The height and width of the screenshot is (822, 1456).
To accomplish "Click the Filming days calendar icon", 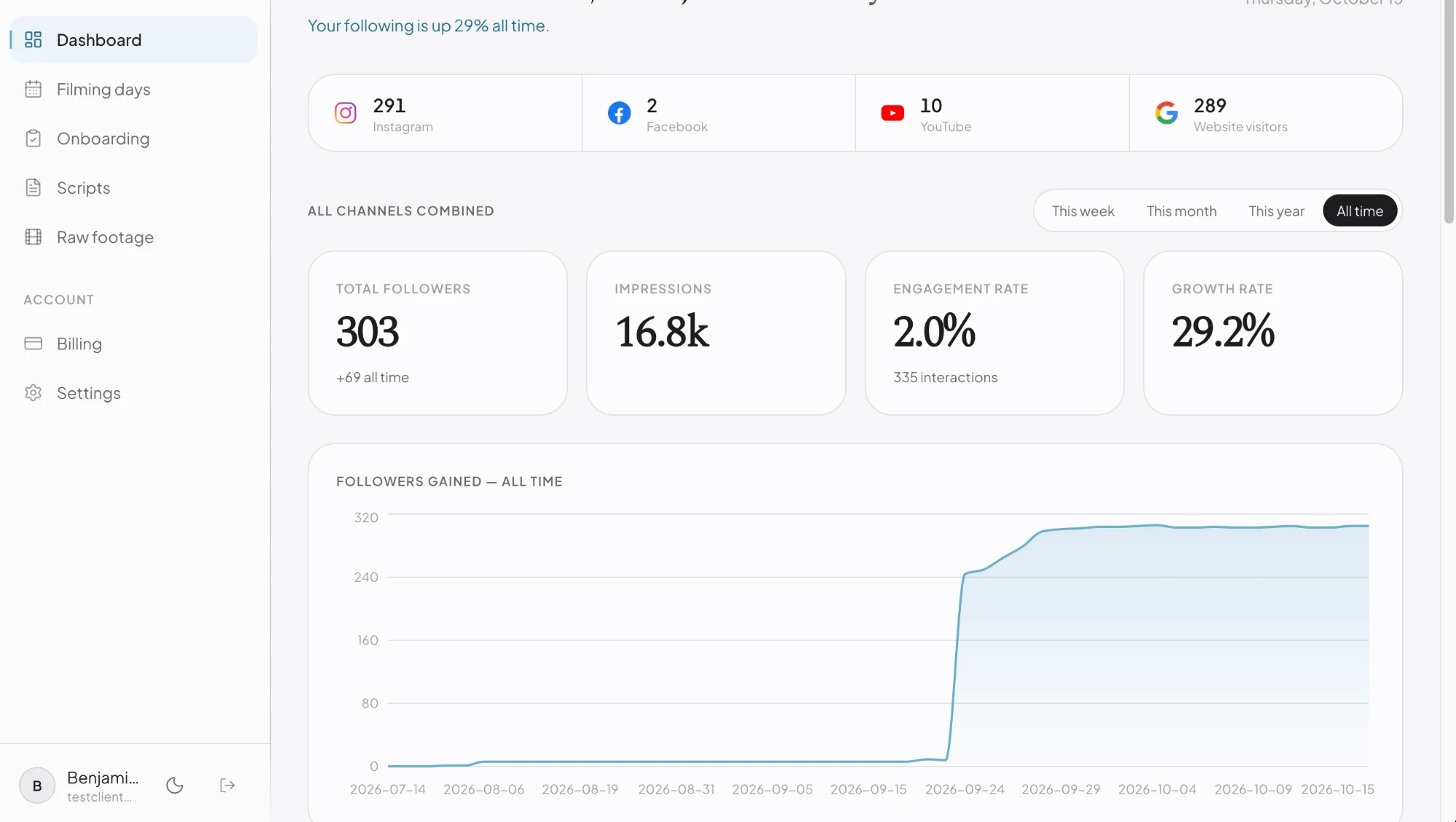I will click(x=33, y=89).
